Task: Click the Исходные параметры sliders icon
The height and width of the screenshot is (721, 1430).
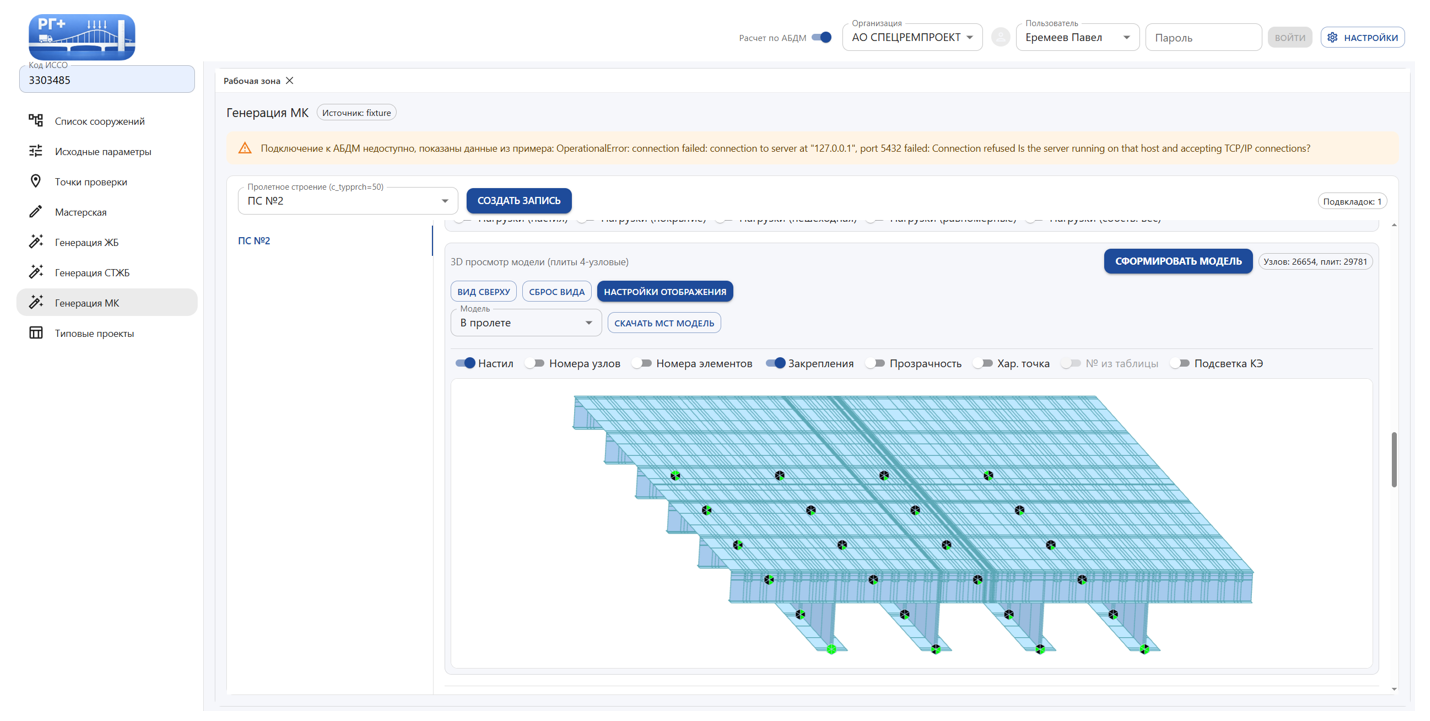Action: click(x=36, y=151)
